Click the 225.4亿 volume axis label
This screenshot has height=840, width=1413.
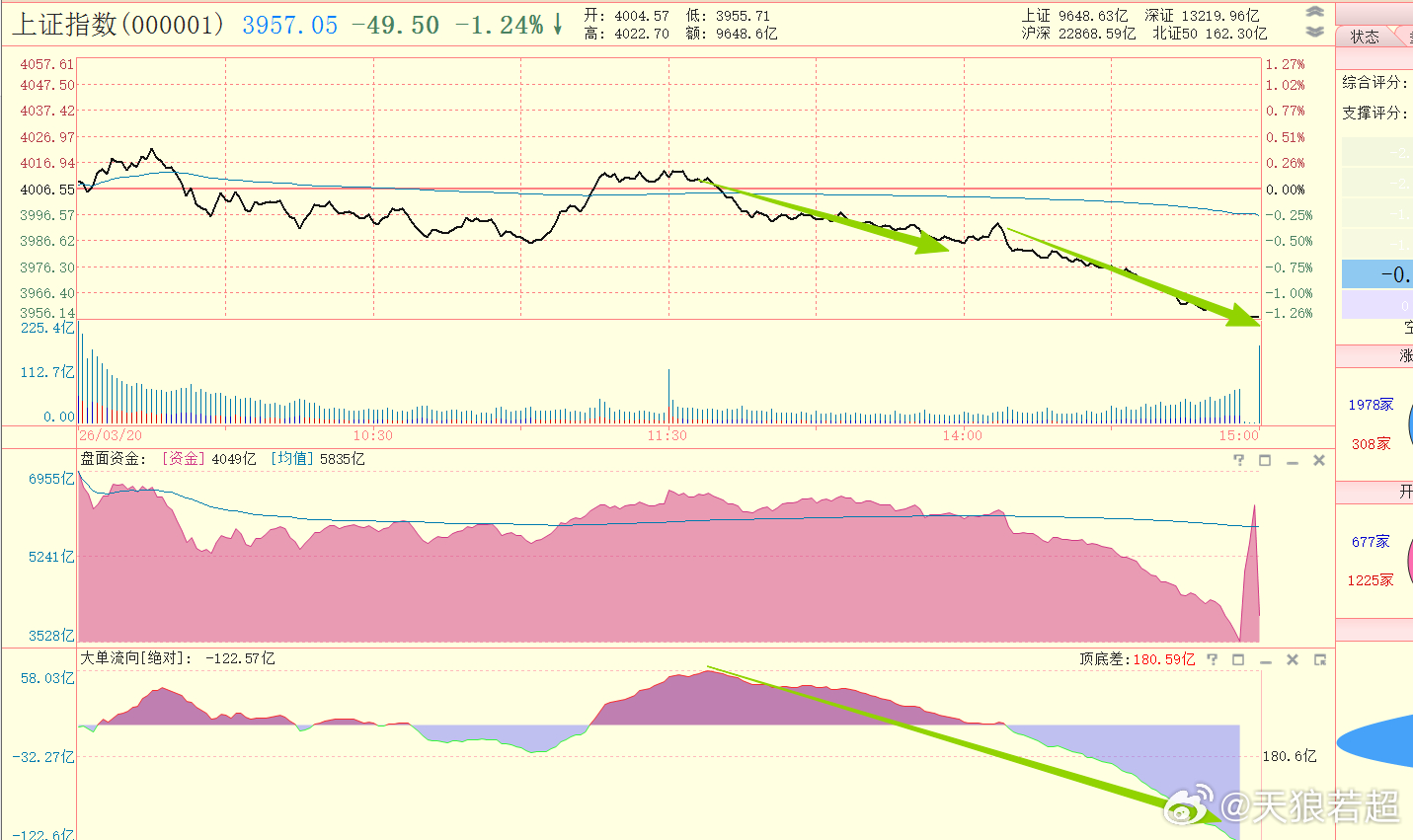(47, 328)
